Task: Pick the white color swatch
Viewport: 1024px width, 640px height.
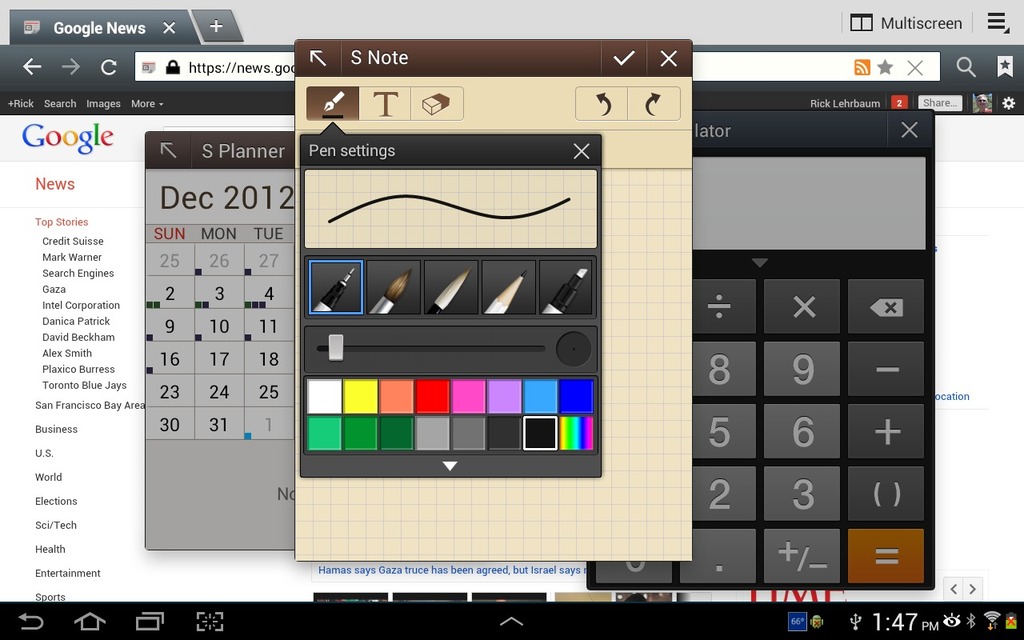Action: point(325,396)
